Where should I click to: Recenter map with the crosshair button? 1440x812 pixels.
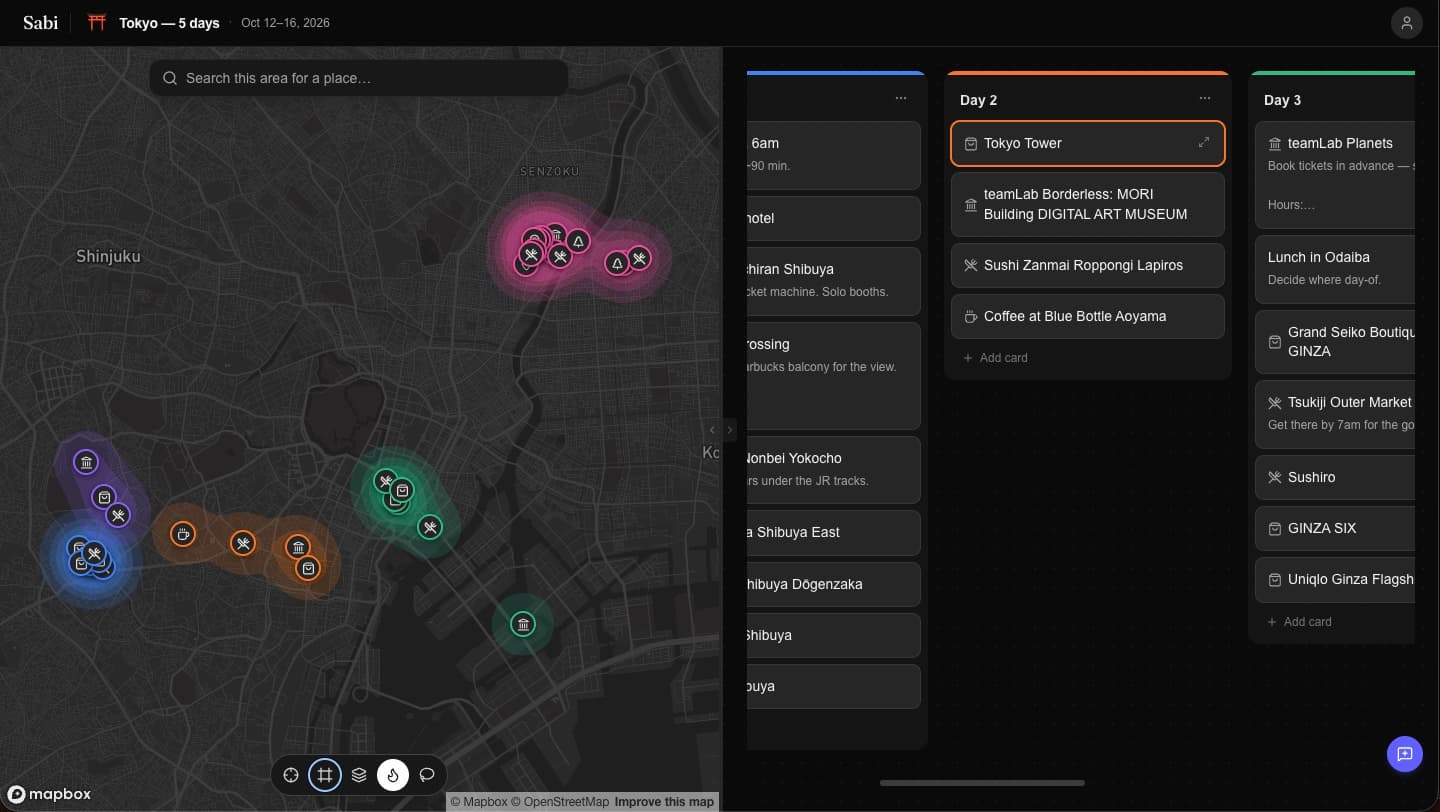click(x=291, y=775)
